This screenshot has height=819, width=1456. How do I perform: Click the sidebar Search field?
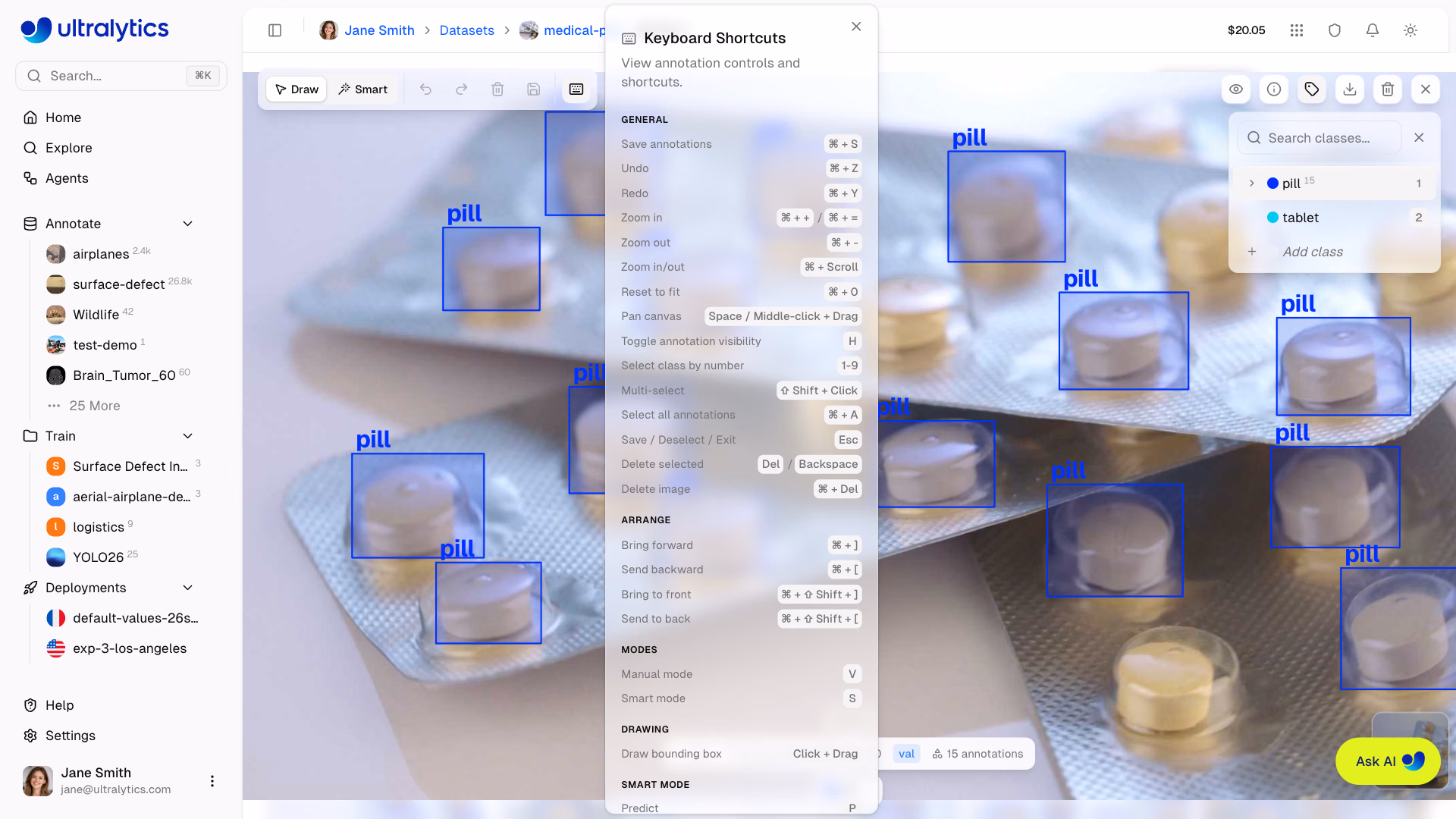[121, 76]
